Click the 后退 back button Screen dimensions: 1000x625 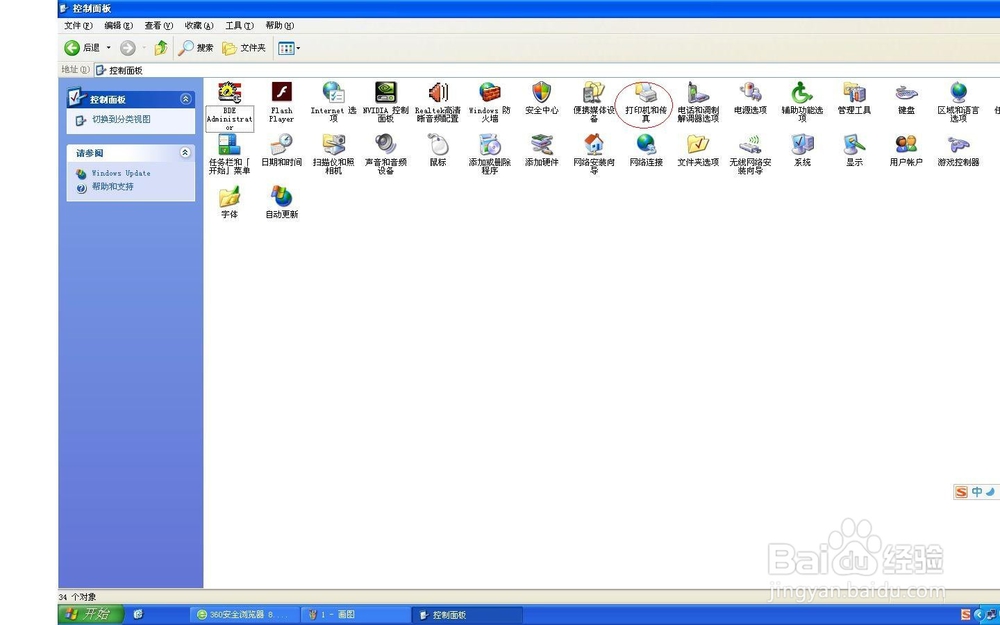[x=82, y=48]
